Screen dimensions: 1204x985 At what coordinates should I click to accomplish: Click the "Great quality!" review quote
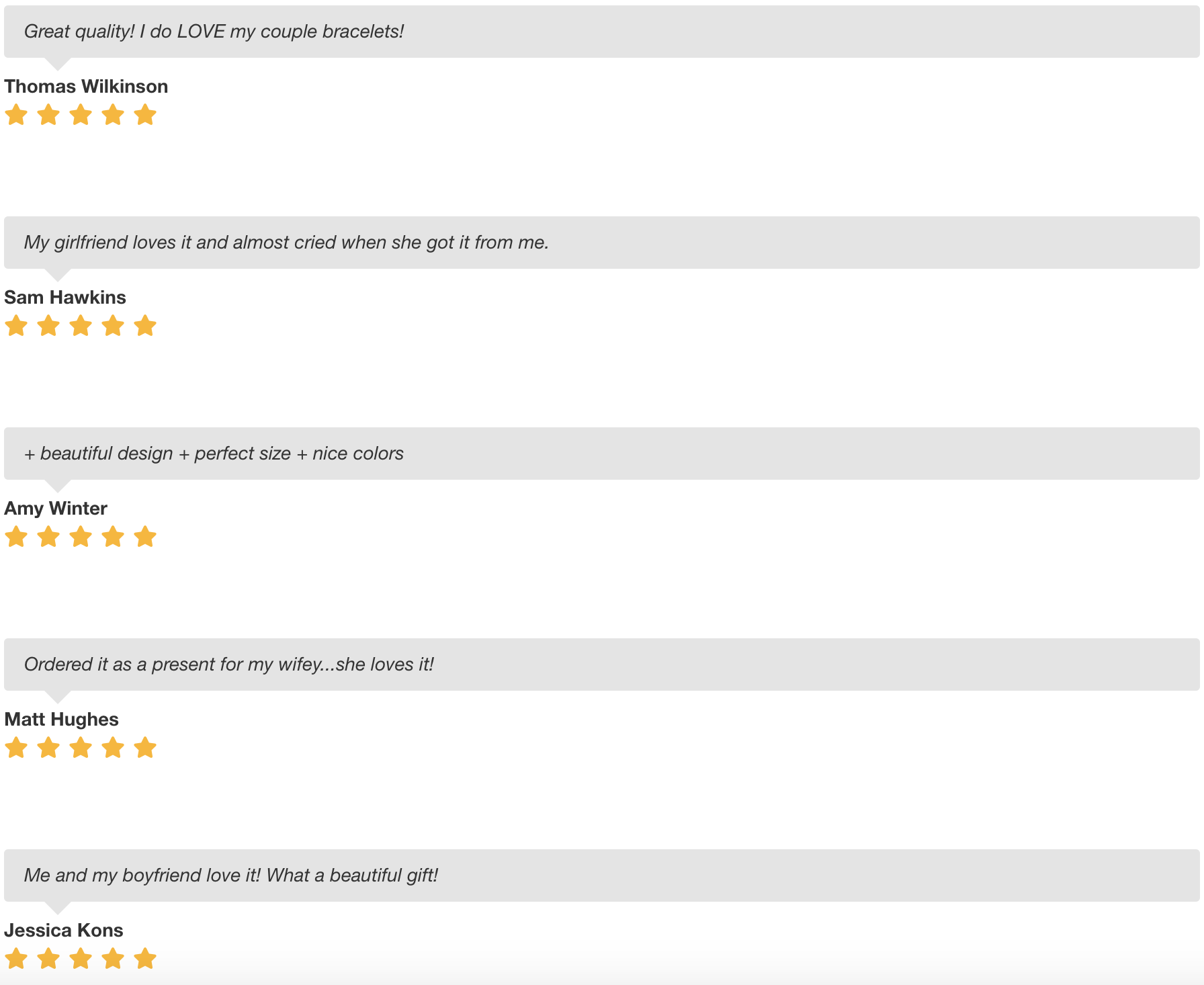click(214, 32)
